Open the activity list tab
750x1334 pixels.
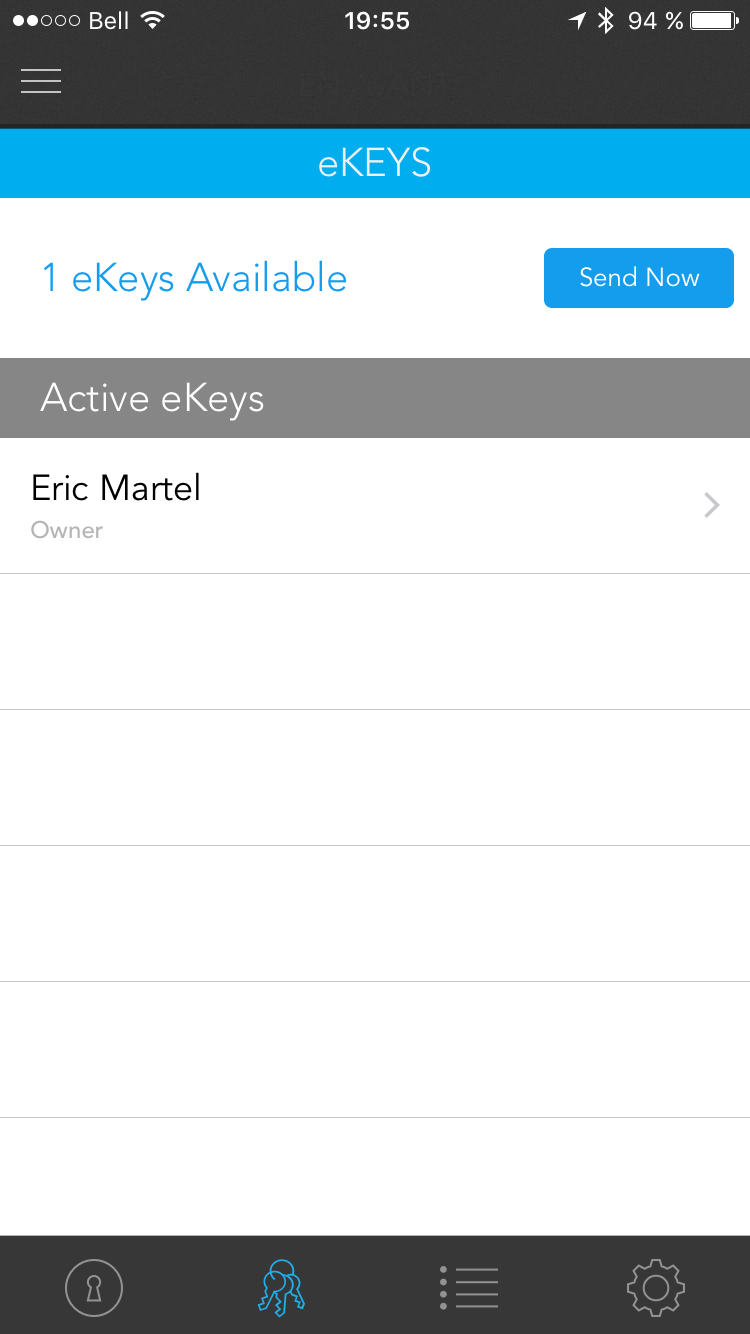point(469,1287)
